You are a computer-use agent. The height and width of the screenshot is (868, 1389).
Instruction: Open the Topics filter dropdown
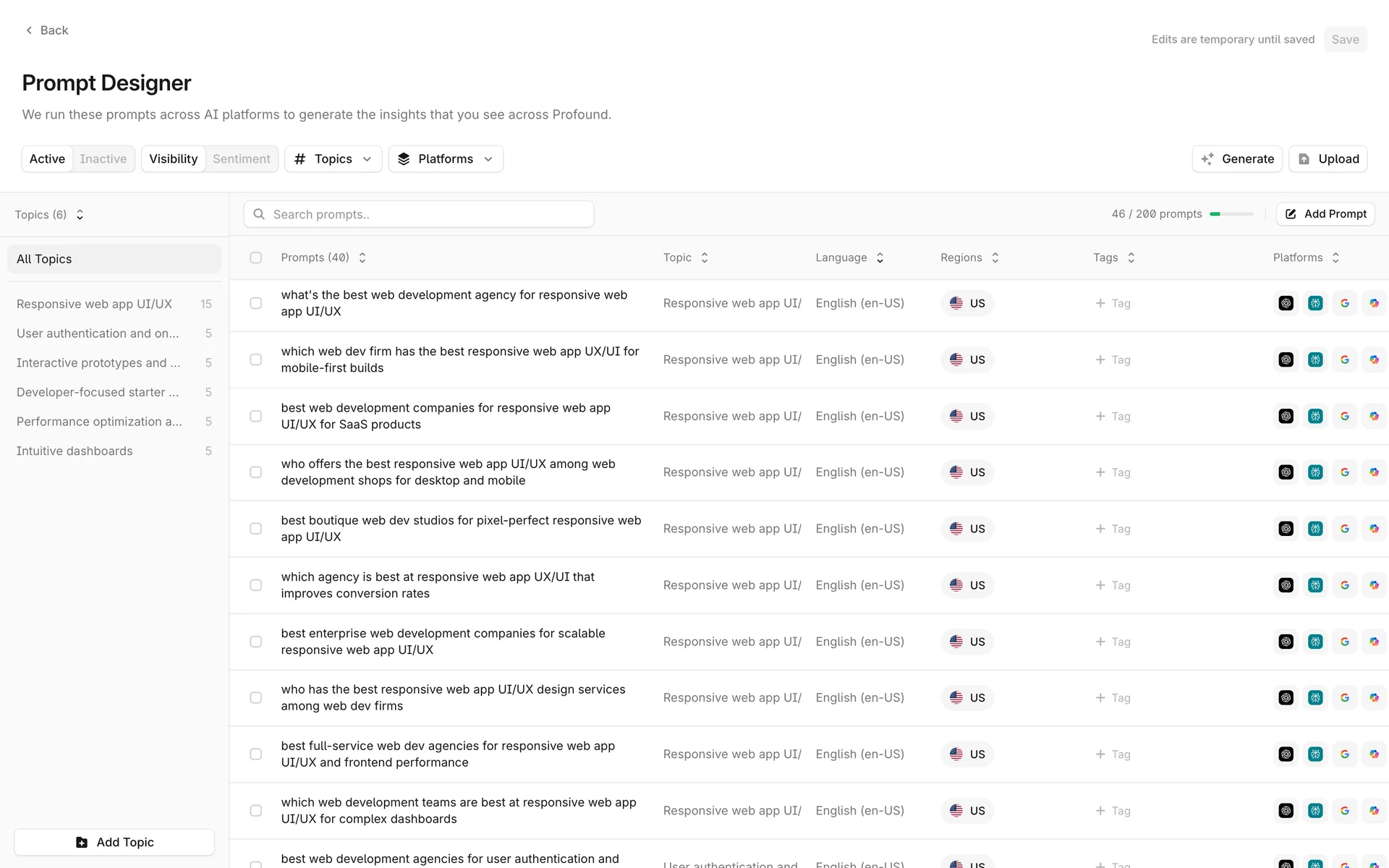(x=333, y=159)
